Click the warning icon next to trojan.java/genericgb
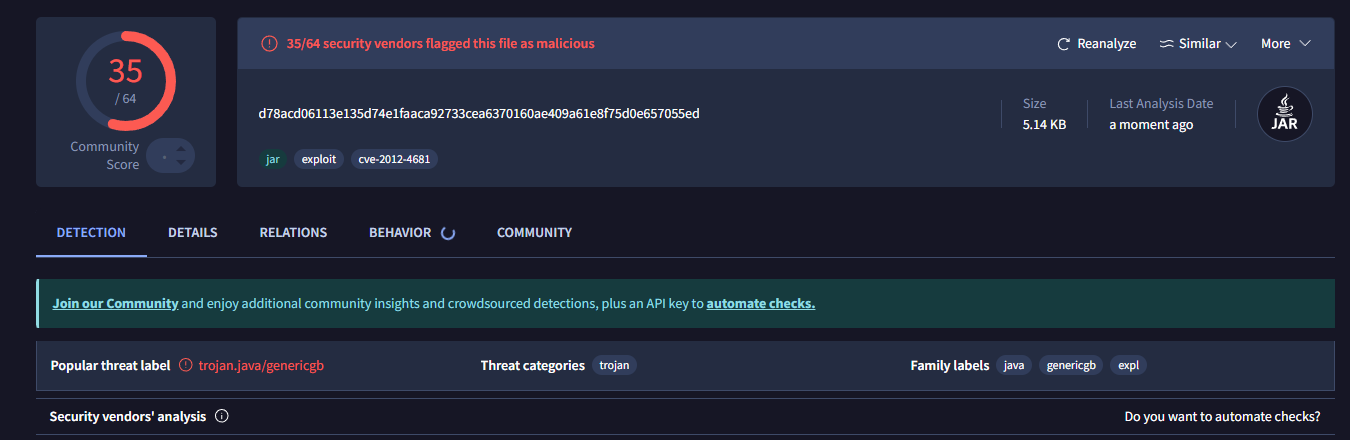 pos(185,366)
